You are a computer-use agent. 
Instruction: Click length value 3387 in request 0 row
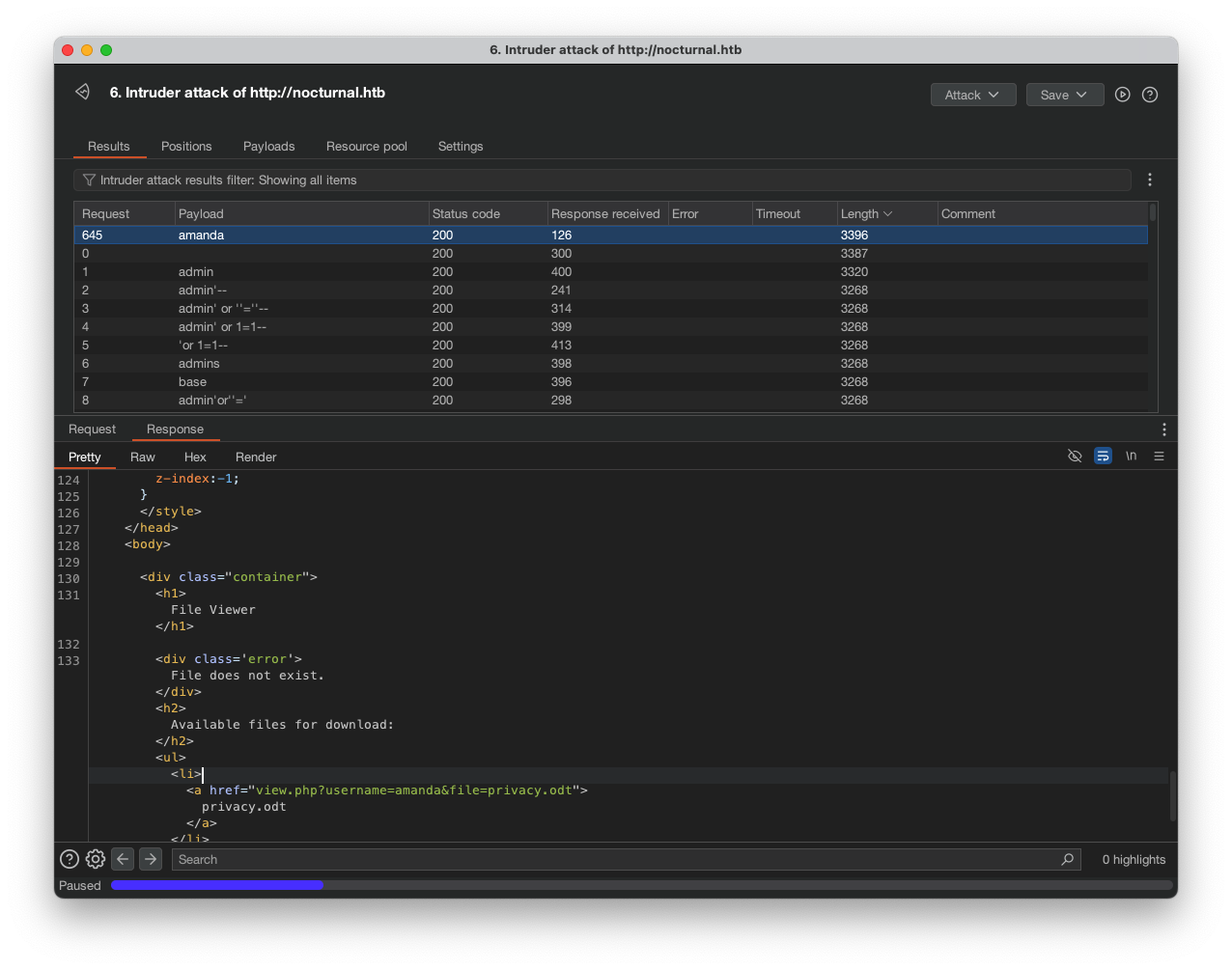coord(854,254)
